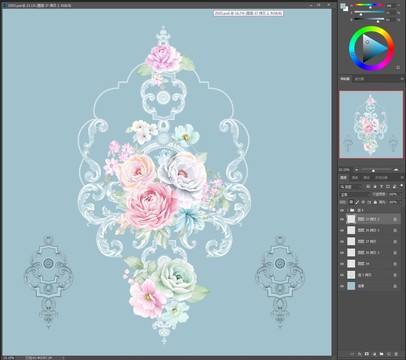Viewport: 406px width, 360px height.
Task: Click lock icon on 背景 layer
Action: (x=395, y=286)
